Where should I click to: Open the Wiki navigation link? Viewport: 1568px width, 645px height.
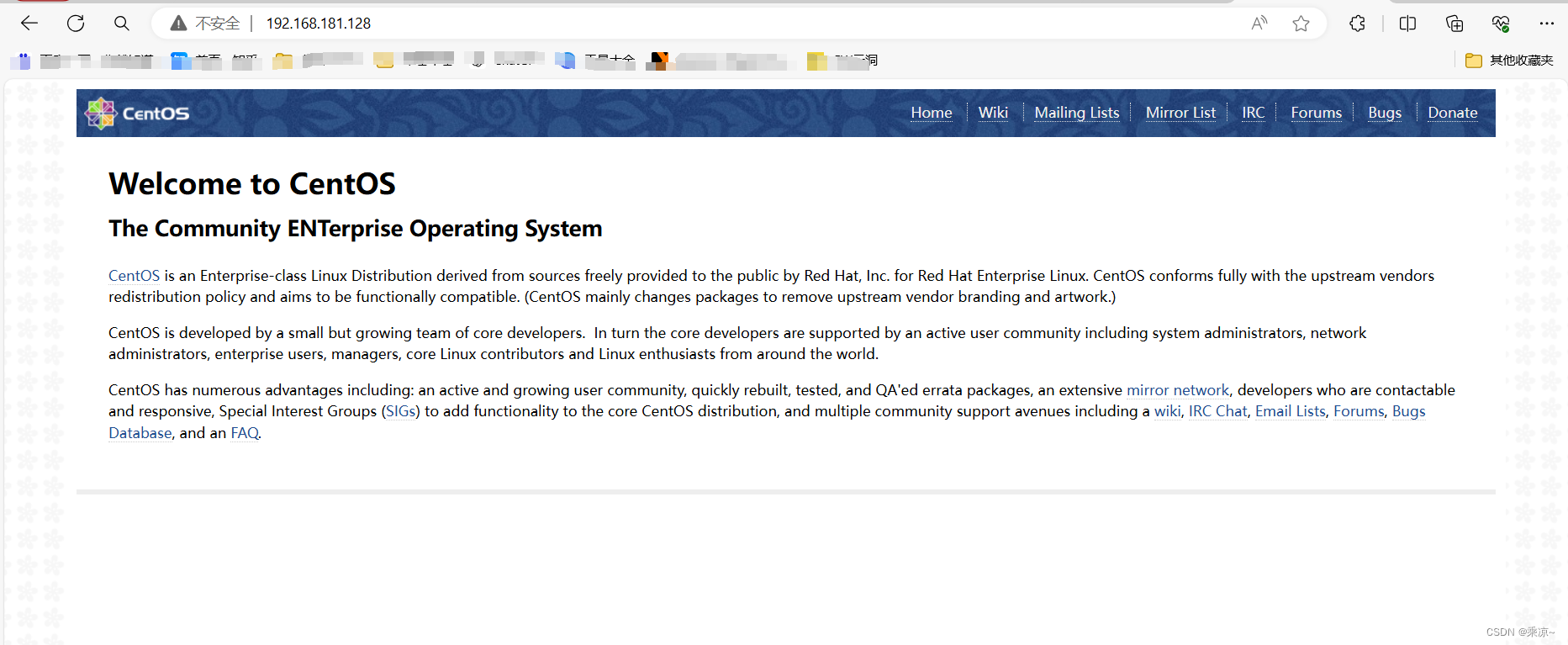[993, 113]
